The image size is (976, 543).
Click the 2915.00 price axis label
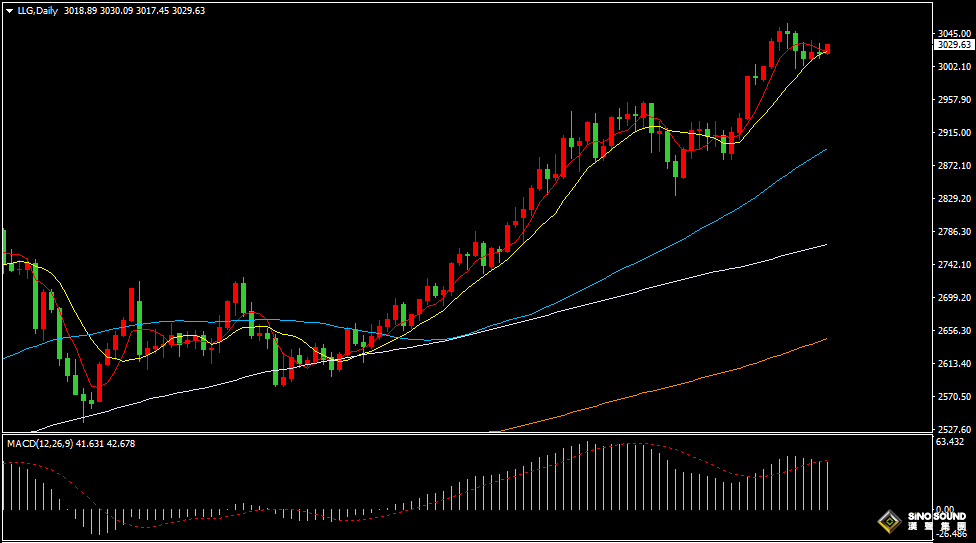(954, 133)
